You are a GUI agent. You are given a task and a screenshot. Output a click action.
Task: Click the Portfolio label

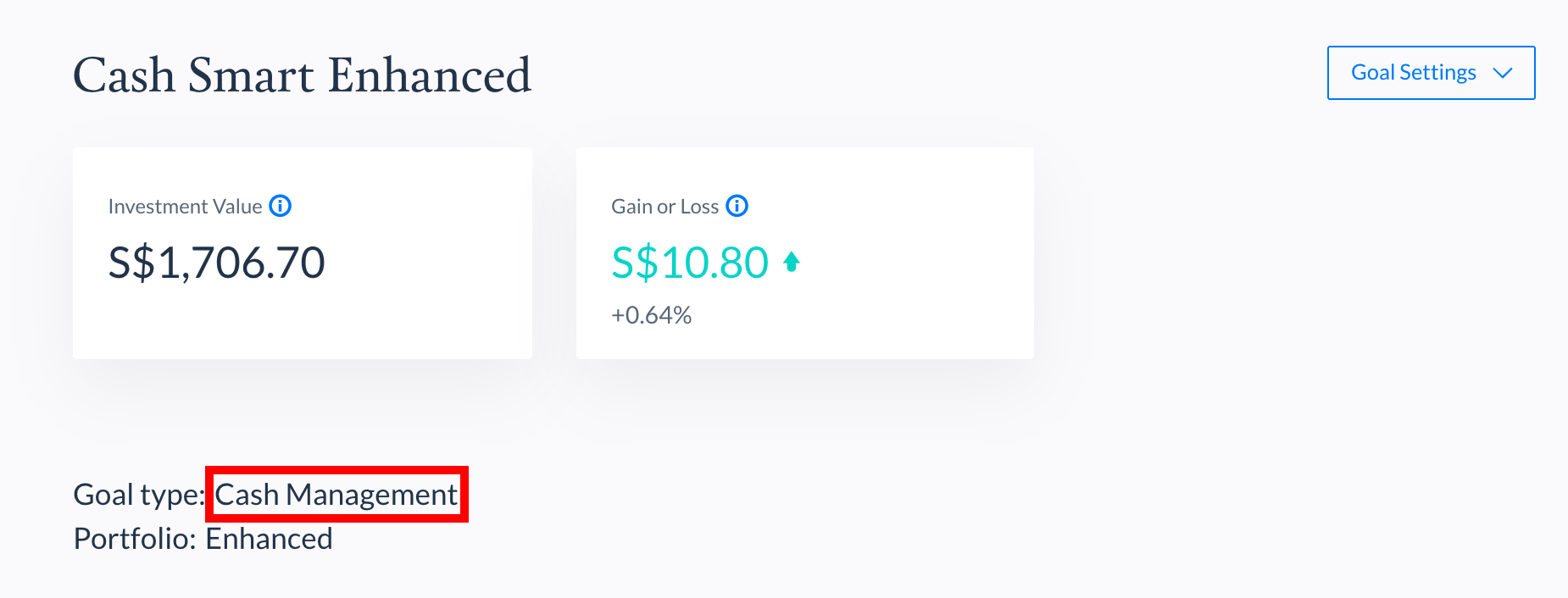(x=135, y=539)
